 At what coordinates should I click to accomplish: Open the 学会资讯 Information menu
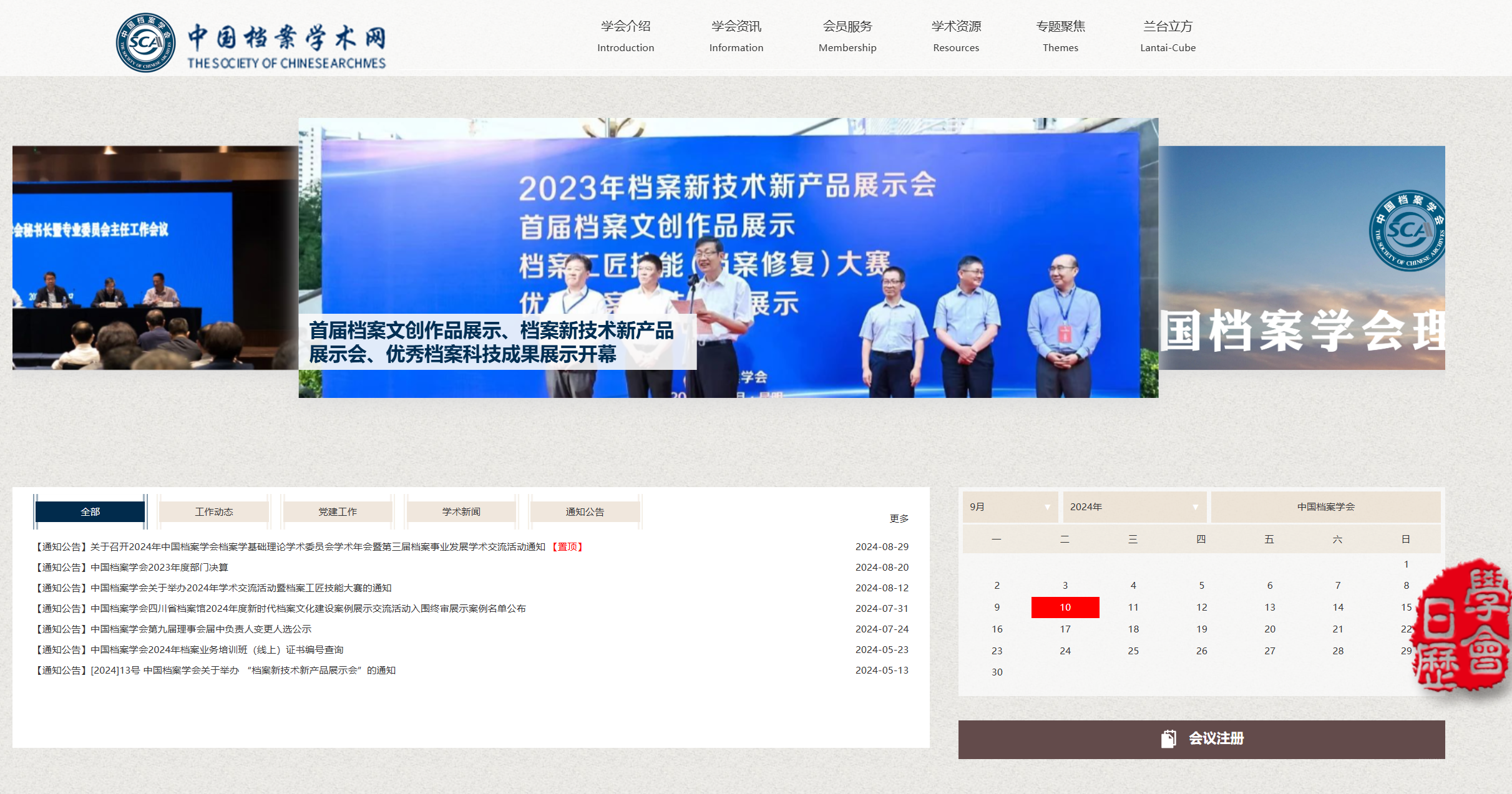pyautogui.click(x=736, y=36)
